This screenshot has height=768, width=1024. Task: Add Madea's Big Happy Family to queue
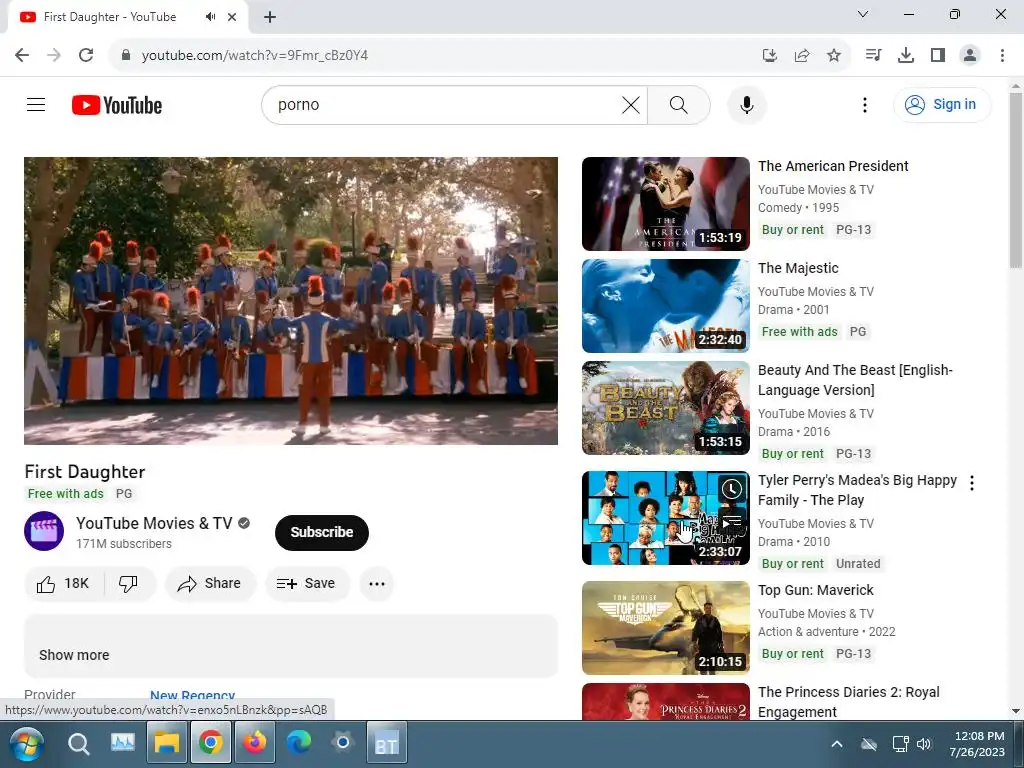(x=731, y=521)
